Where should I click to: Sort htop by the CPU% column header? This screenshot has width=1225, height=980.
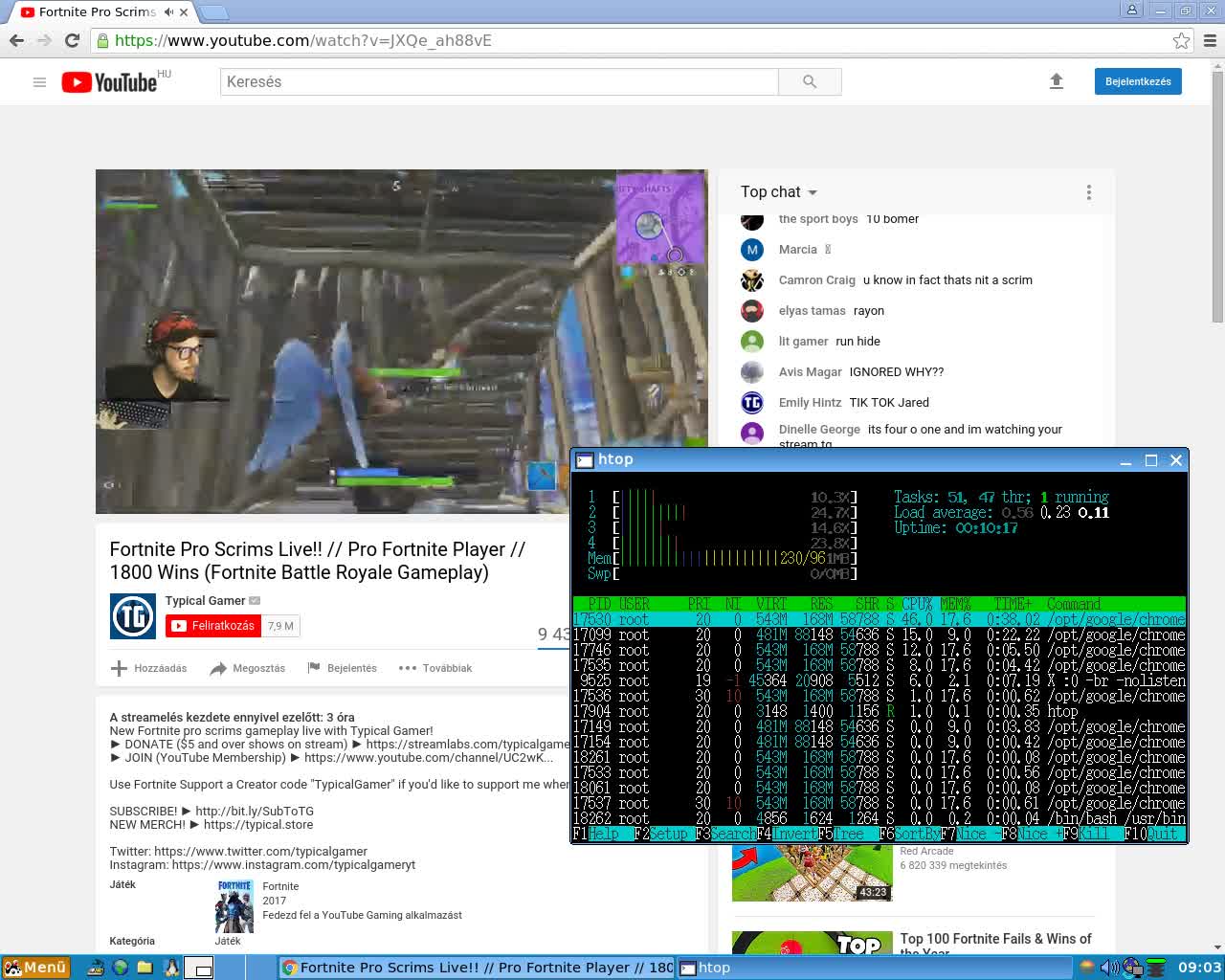pos(916,604)
